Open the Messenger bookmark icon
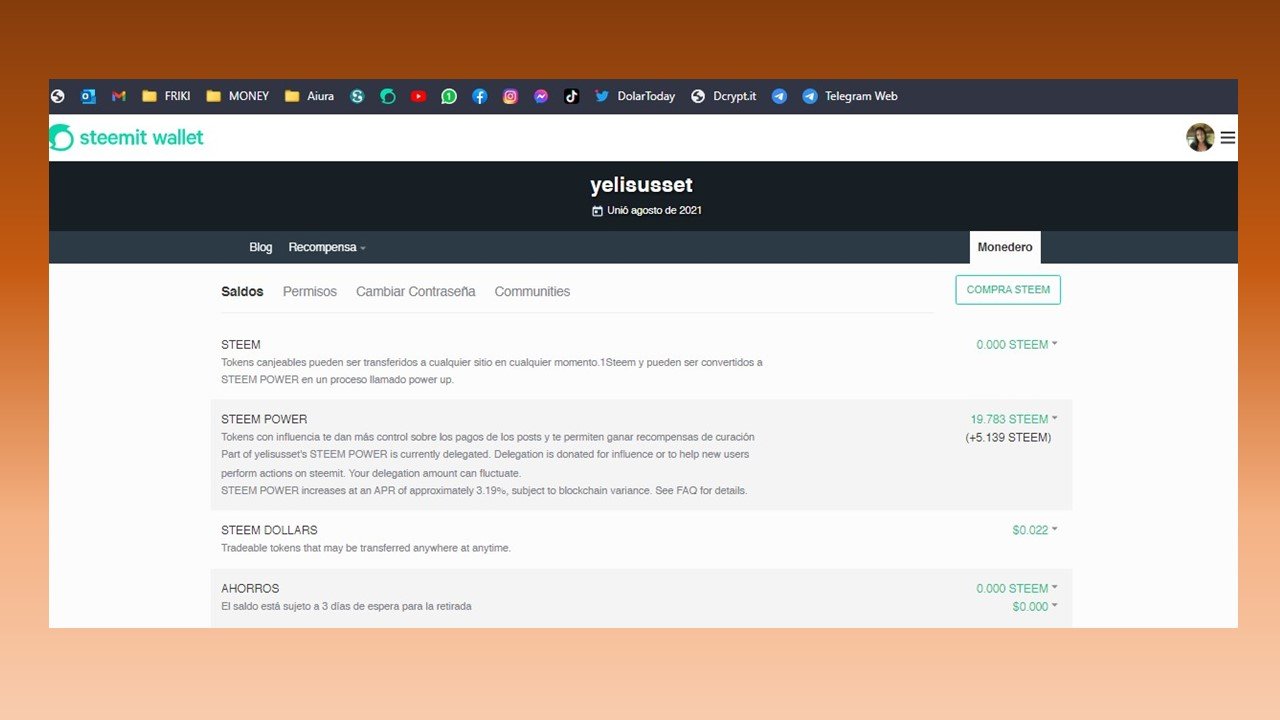Image resolution: width=1280 pixels, height=720 pixels. 541,96
